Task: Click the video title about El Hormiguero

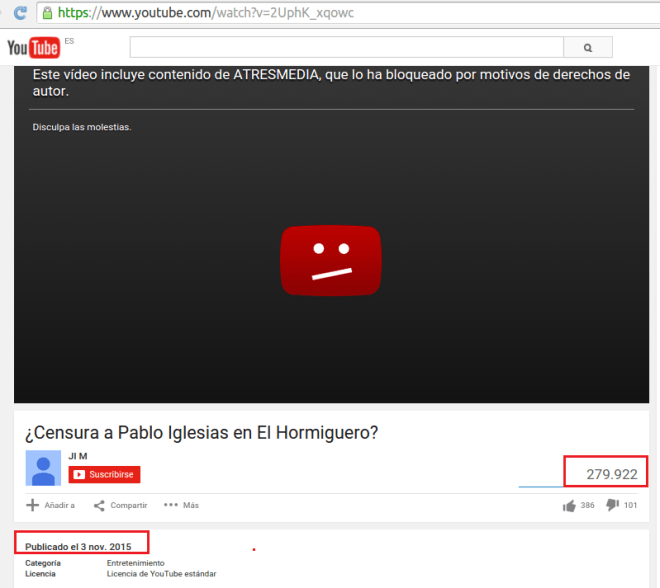Action: [202, 433]
